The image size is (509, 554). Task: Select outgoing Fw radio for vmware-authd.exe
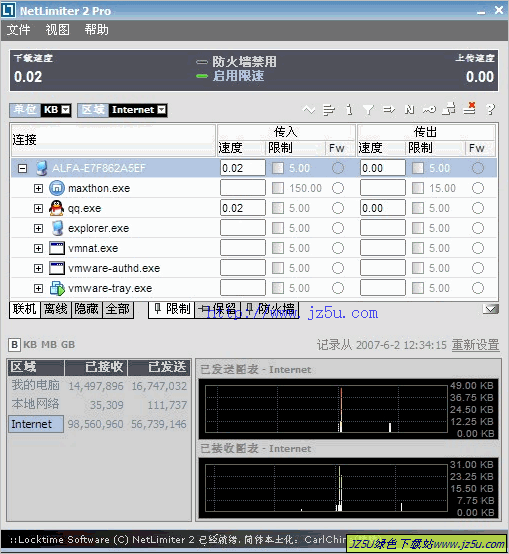478,268
